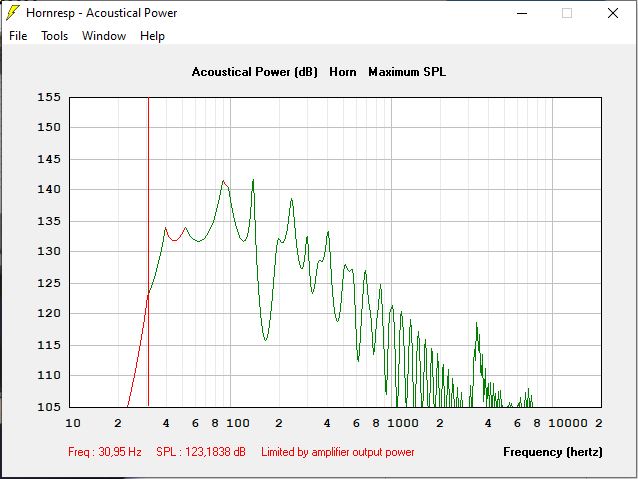Click the 120 value on the vertical axis
638x479 pixels.
49,313
